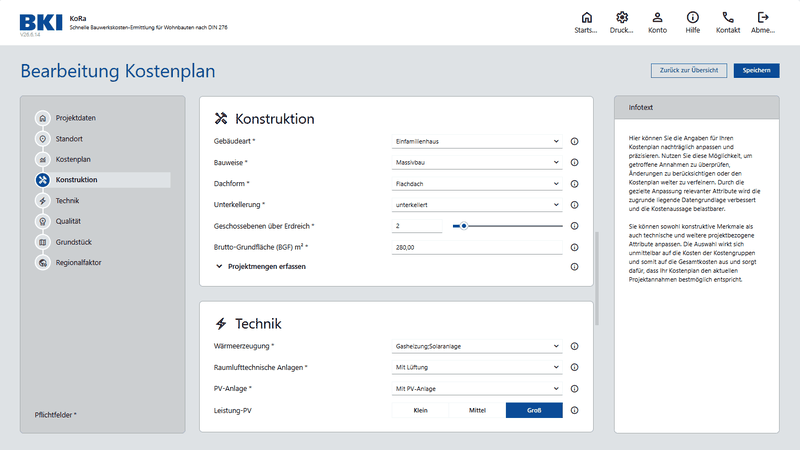Go to Standort in sidebar
This screenshot has height=450, width=800.
point(69,139)
